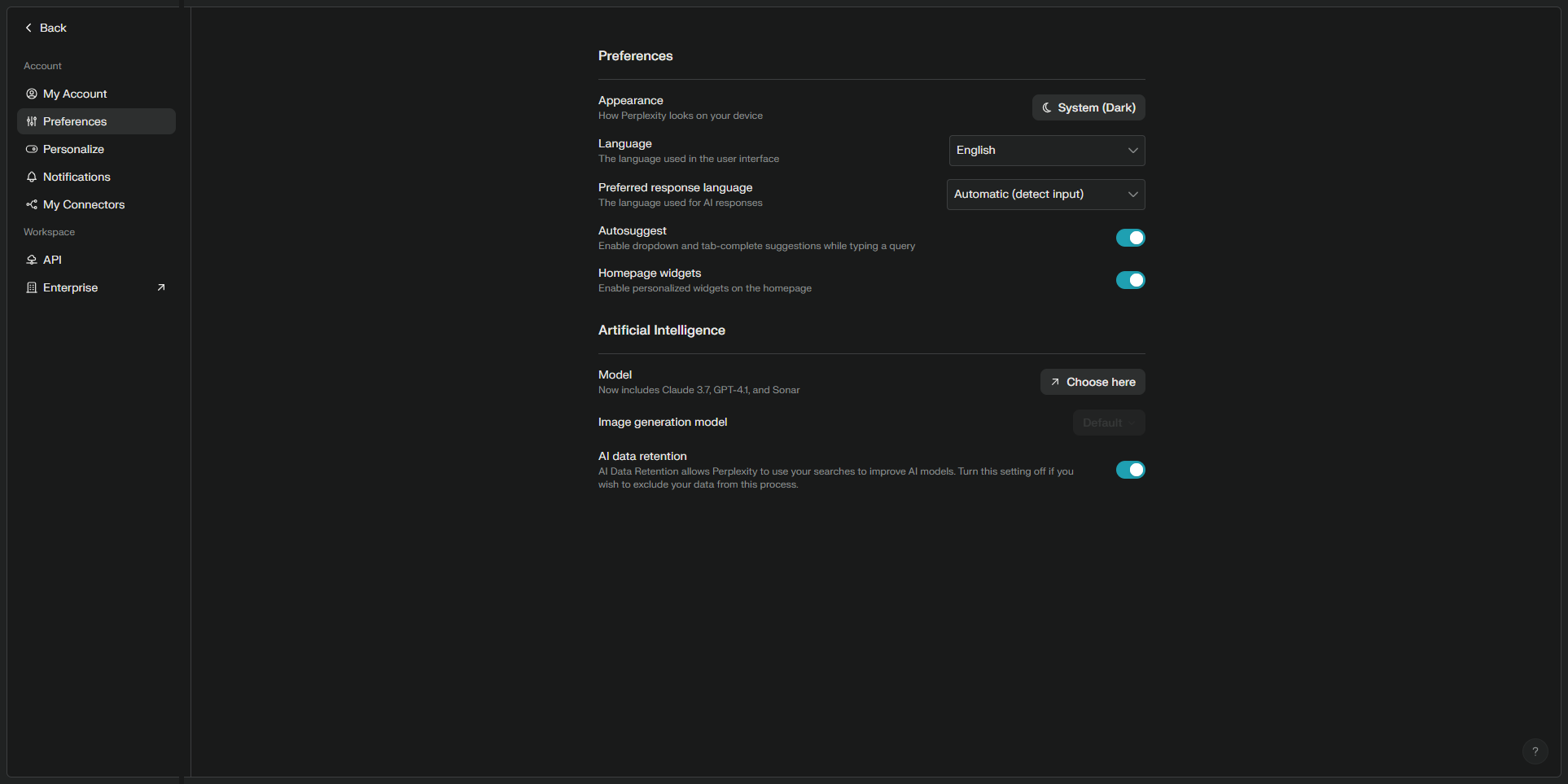Click the API icon under Workspace

[x=32, y=260]
